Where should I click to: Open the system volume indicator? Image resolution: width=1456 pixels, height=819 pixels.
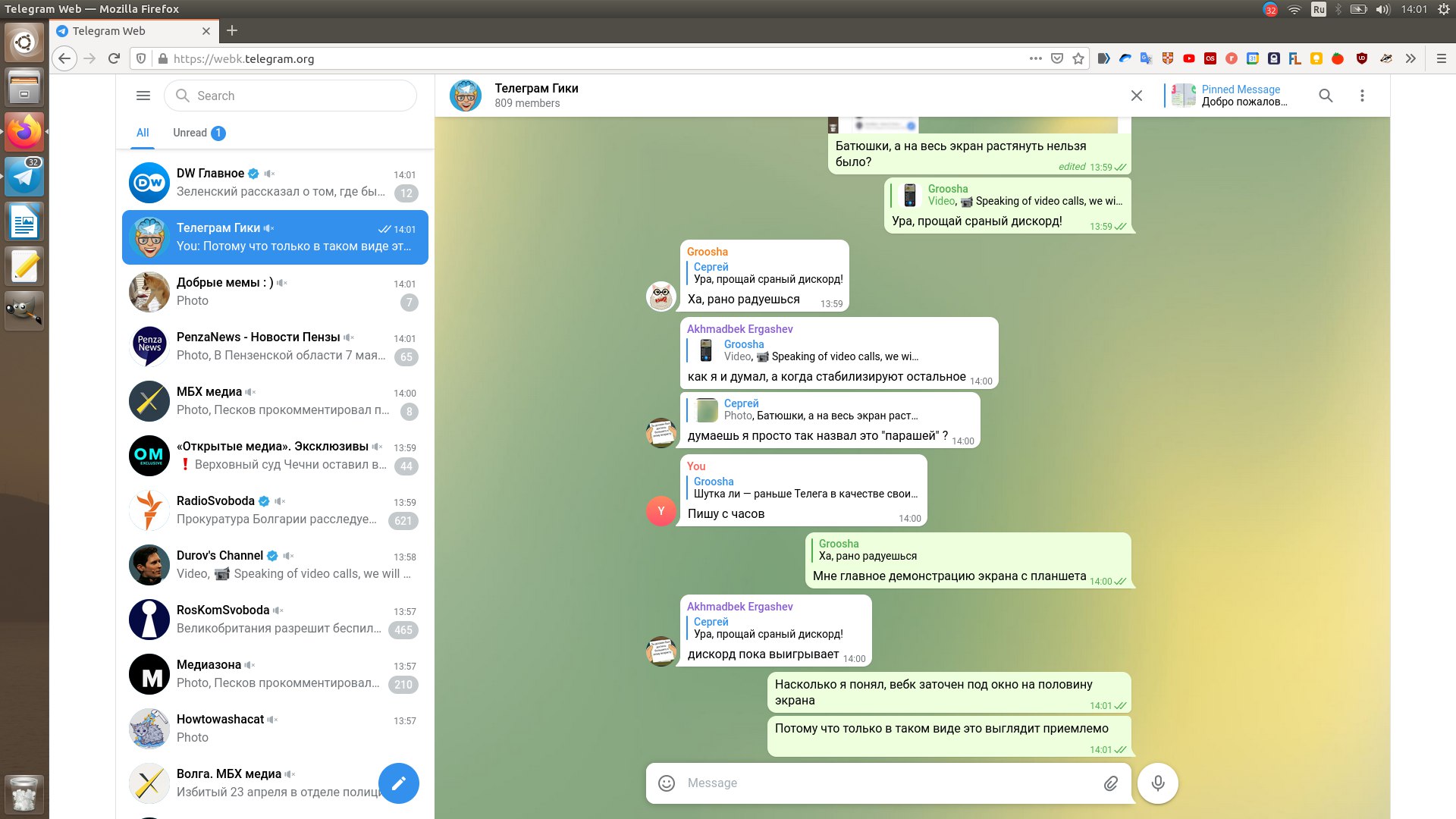(x=1383, y=9)
